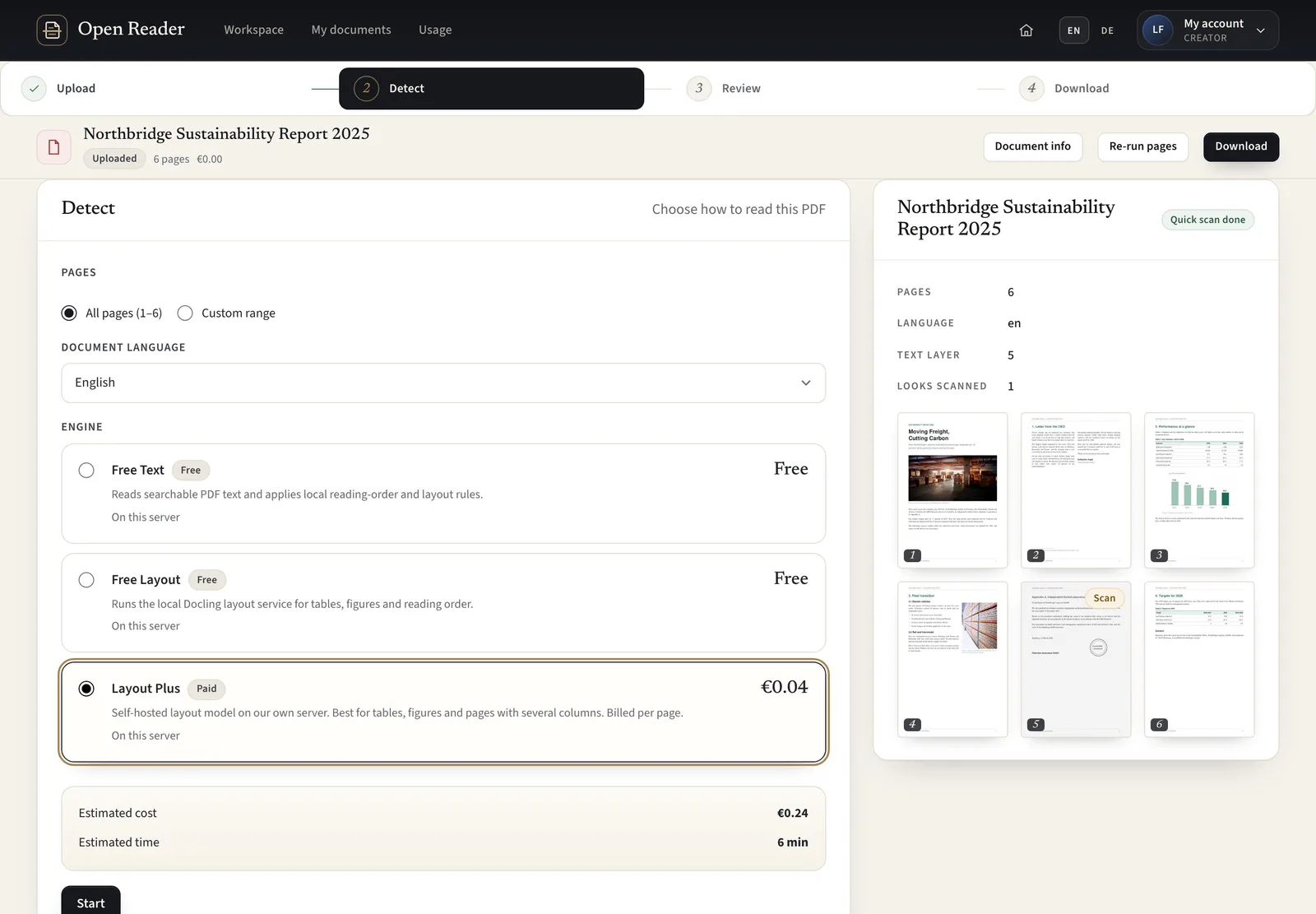The width and height of the screenshot is (1316, 914).
Task: Click the Open Reader logo icon
Action: tap(52, 30)
